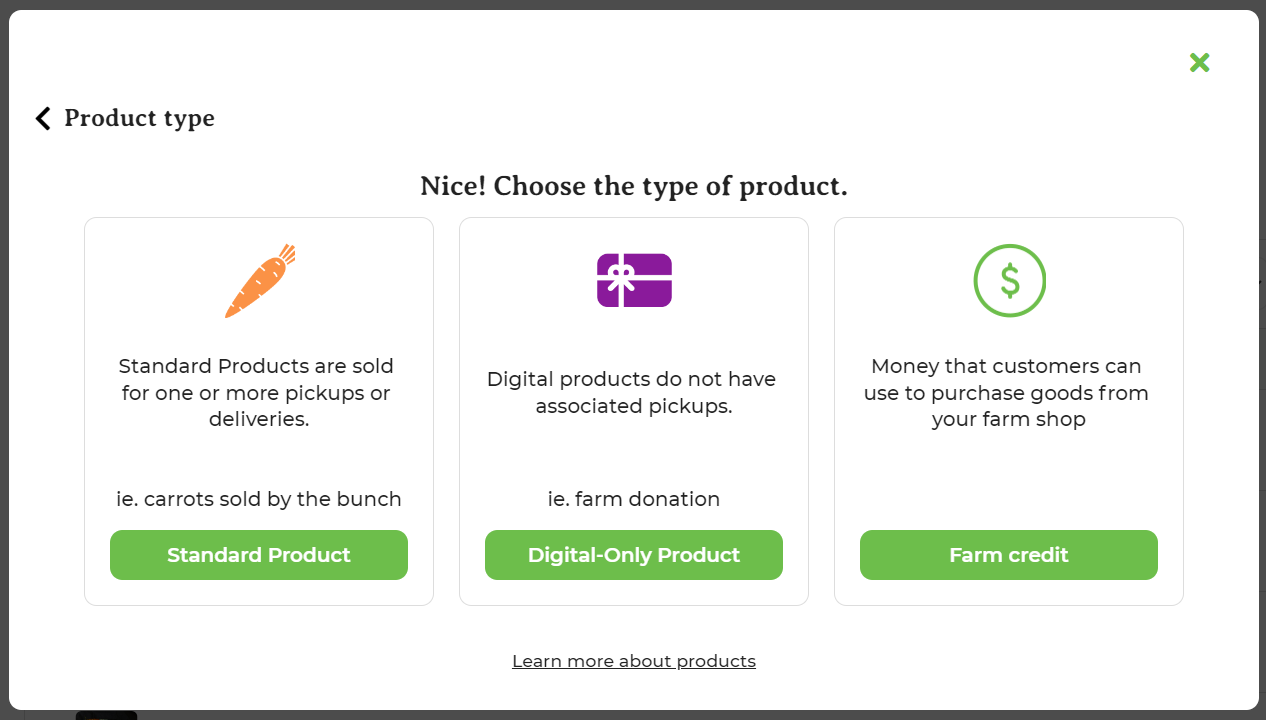This screenshot has width=1266, height=720.
Task: Click the orange carrot icon
Action: tap(260, 281)
